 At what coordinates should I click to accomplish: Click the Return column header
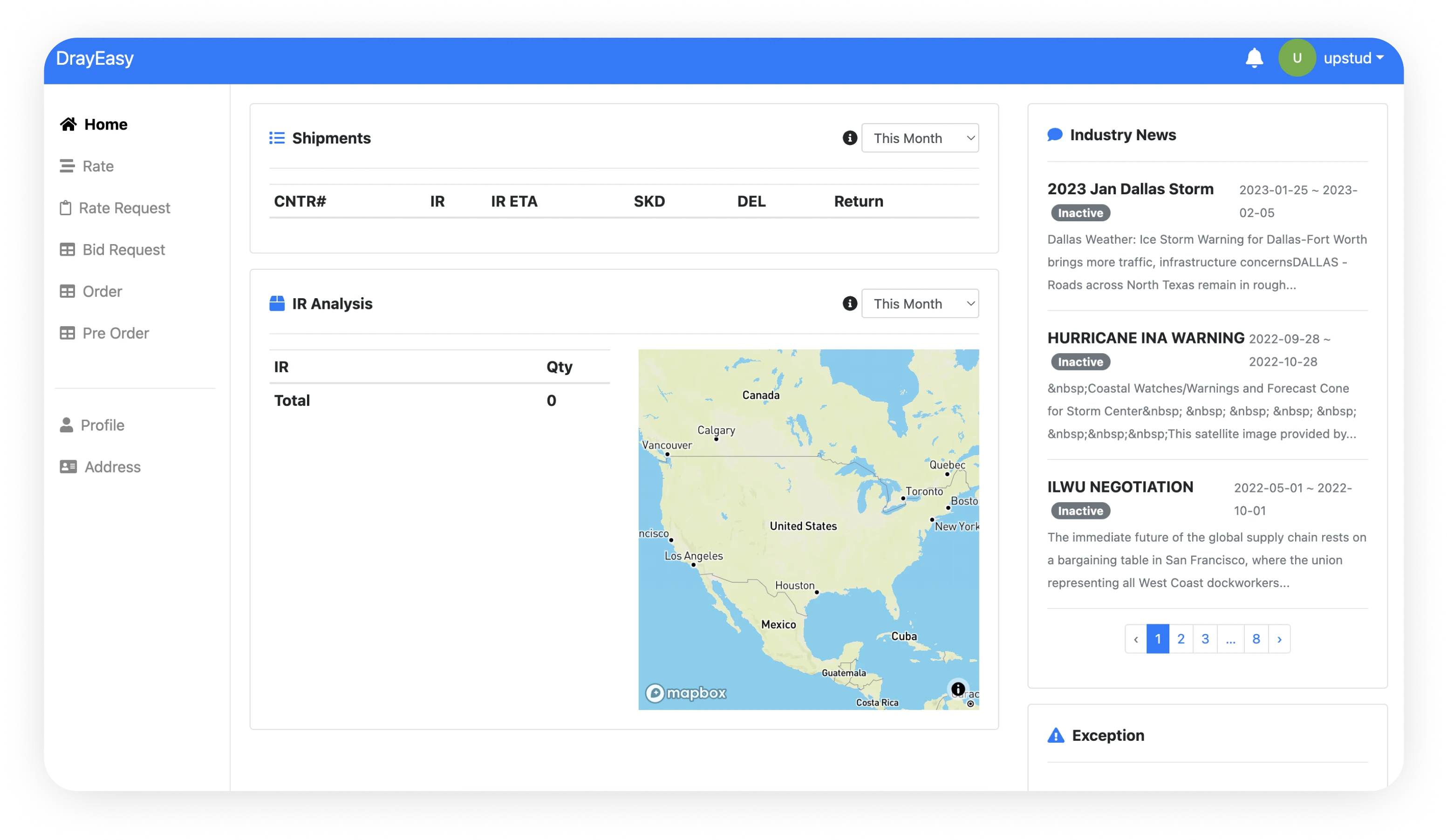859,201
